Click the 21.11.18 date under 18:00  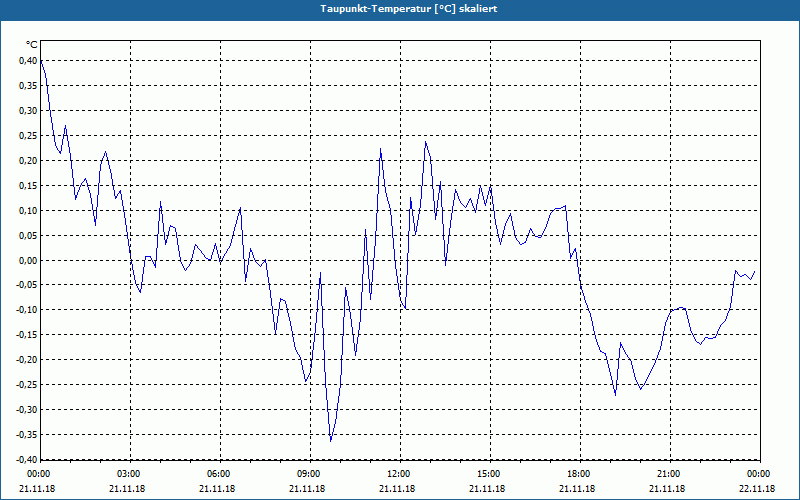coord(577,489)
